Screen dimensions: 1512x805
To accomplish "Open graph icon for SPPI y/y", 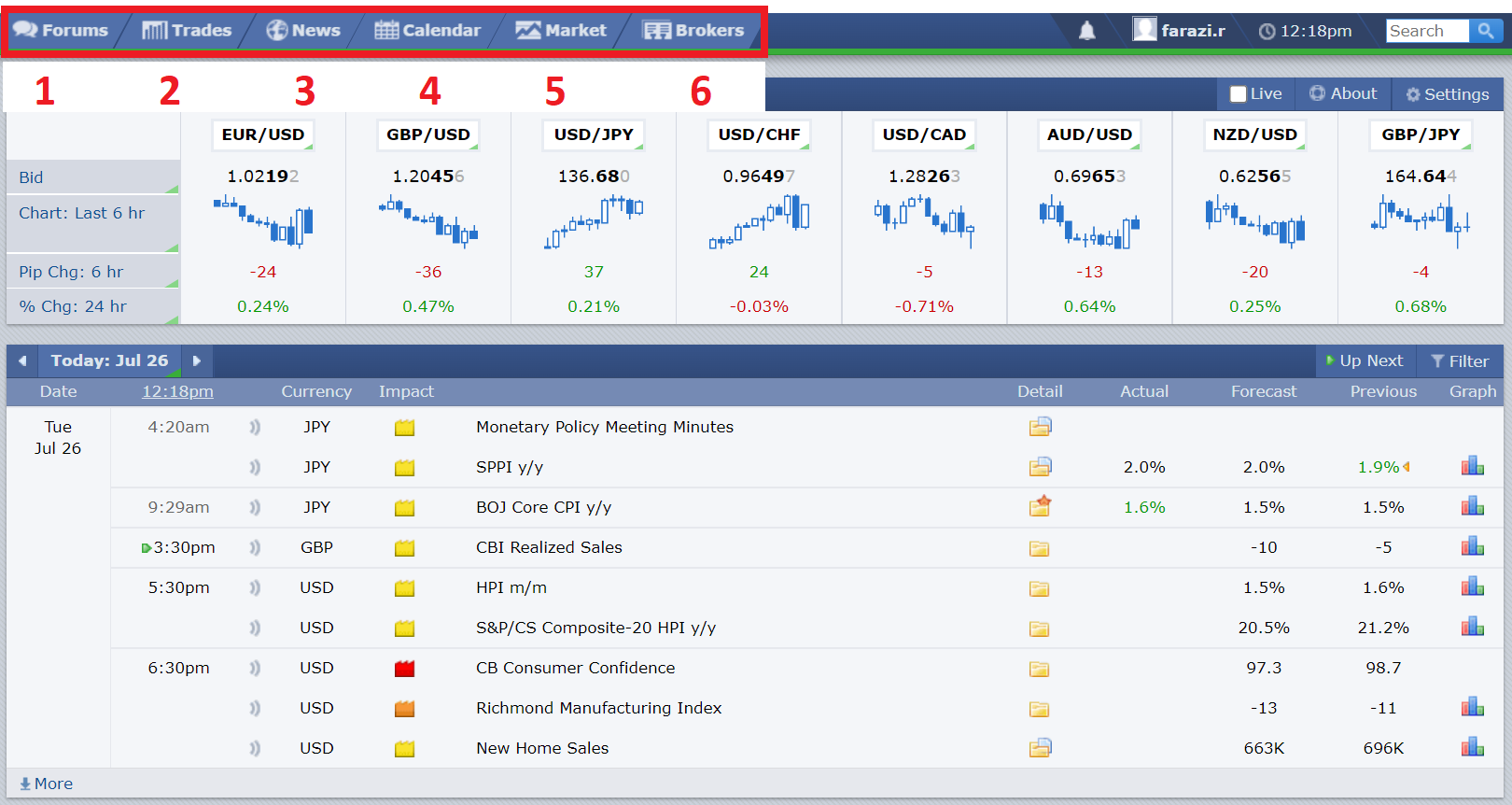I will [x=1472, y=467].
